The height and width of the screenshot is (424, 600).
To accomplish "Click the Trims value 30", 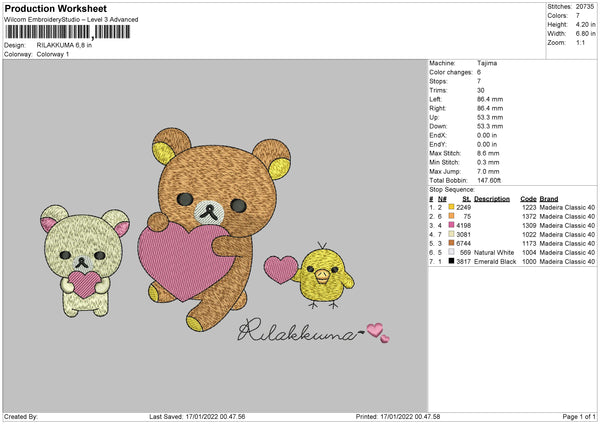I will [481, 90].
